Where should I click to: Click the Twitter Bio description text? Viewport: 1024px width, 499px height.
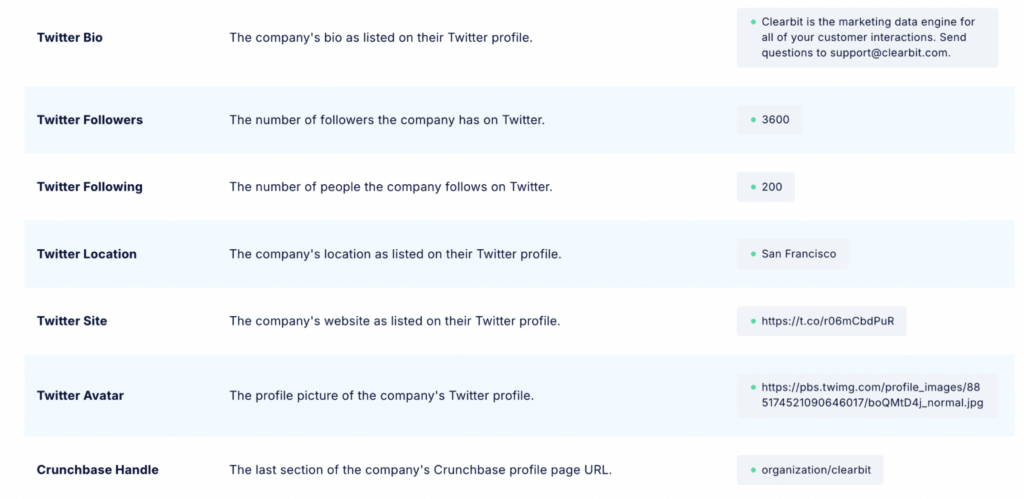(381, 37)
